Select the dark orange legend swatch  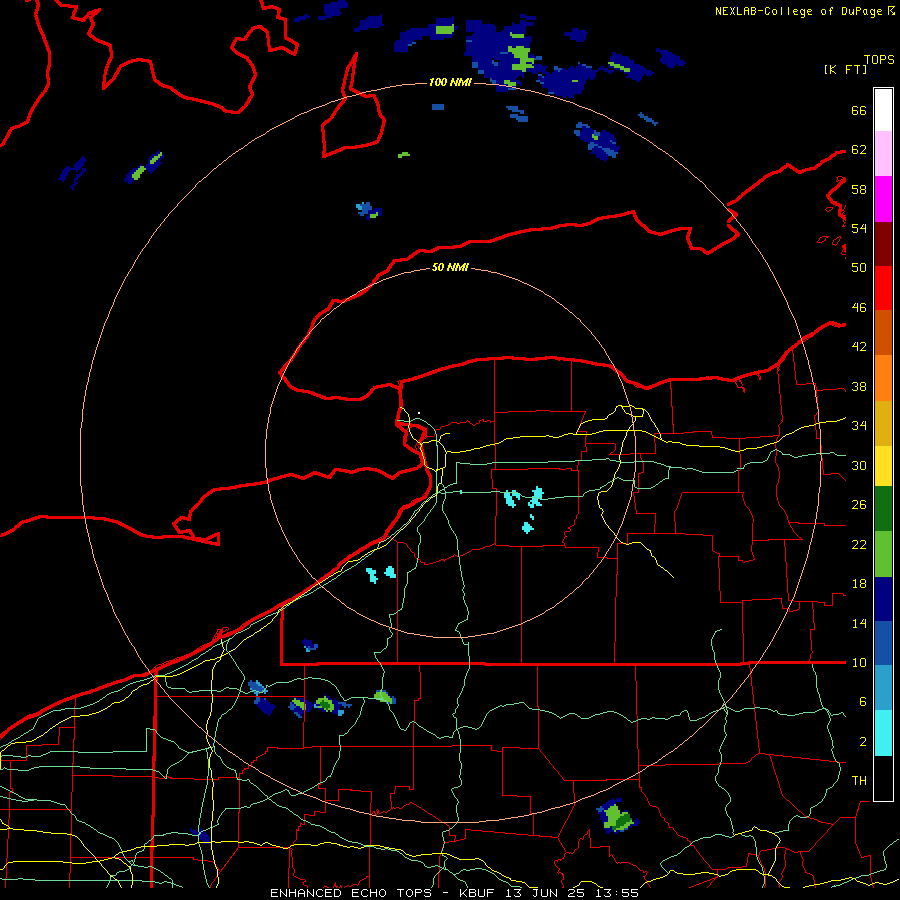883,333
